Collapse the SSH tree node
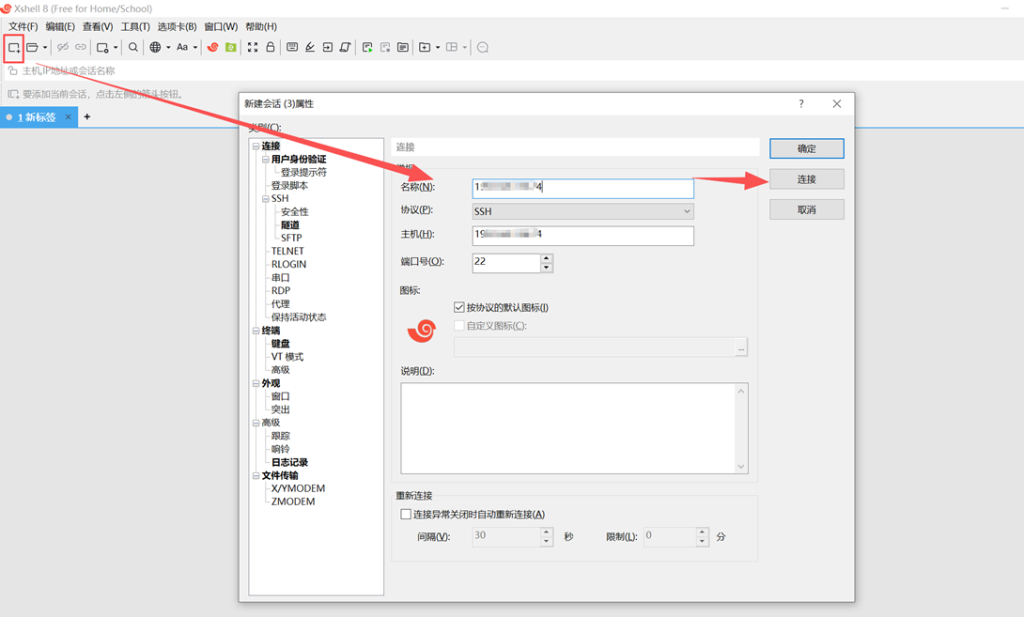The height and width of the screenshot is (617, 1024). click(x=256, y=199)
